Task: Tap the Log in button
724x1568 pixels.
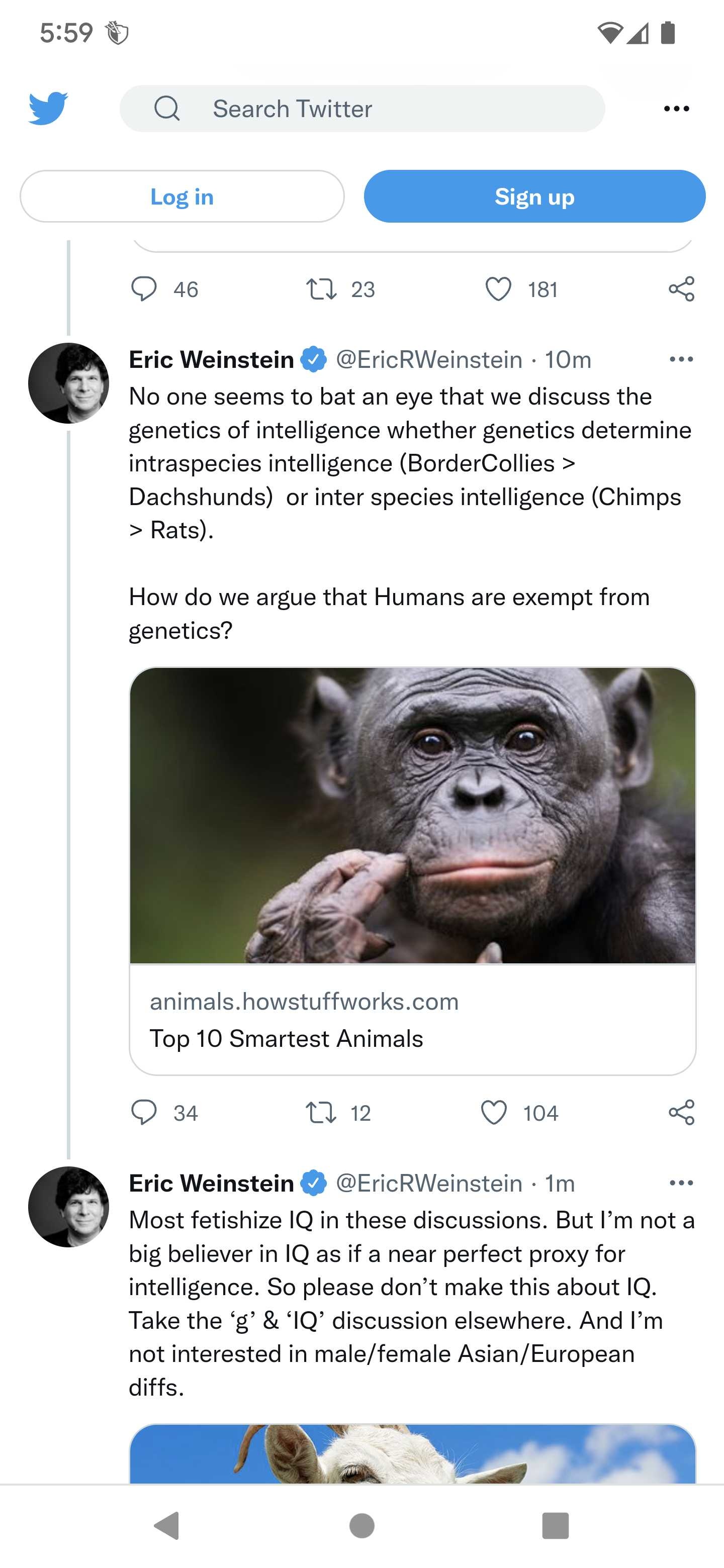Action: click(x=182, y=197)
